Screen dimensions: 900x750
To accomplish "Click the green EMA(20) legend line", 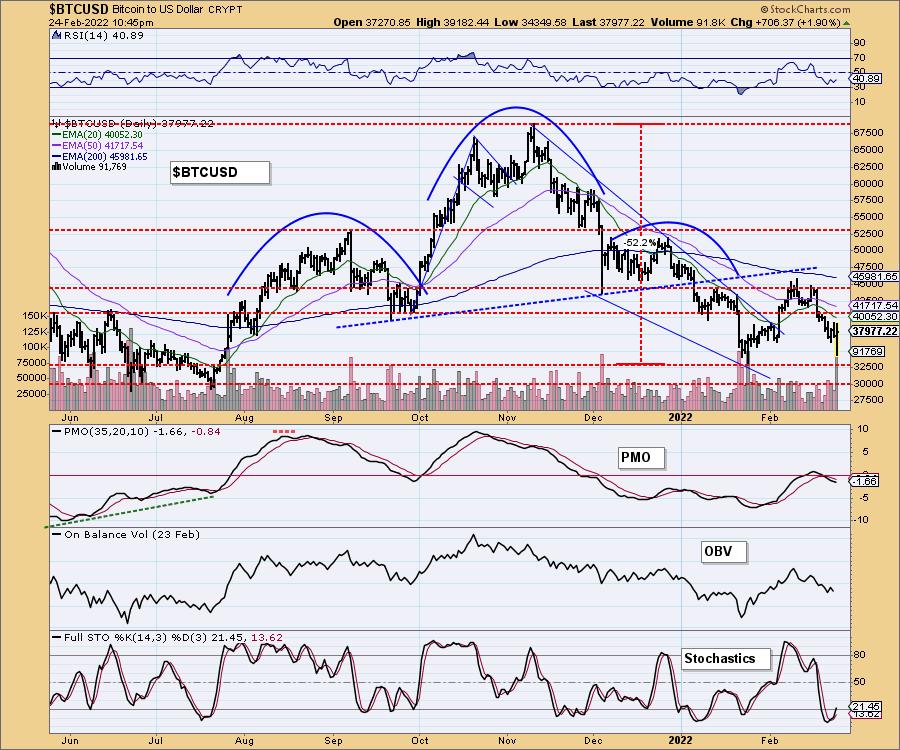I will (56, 135).
